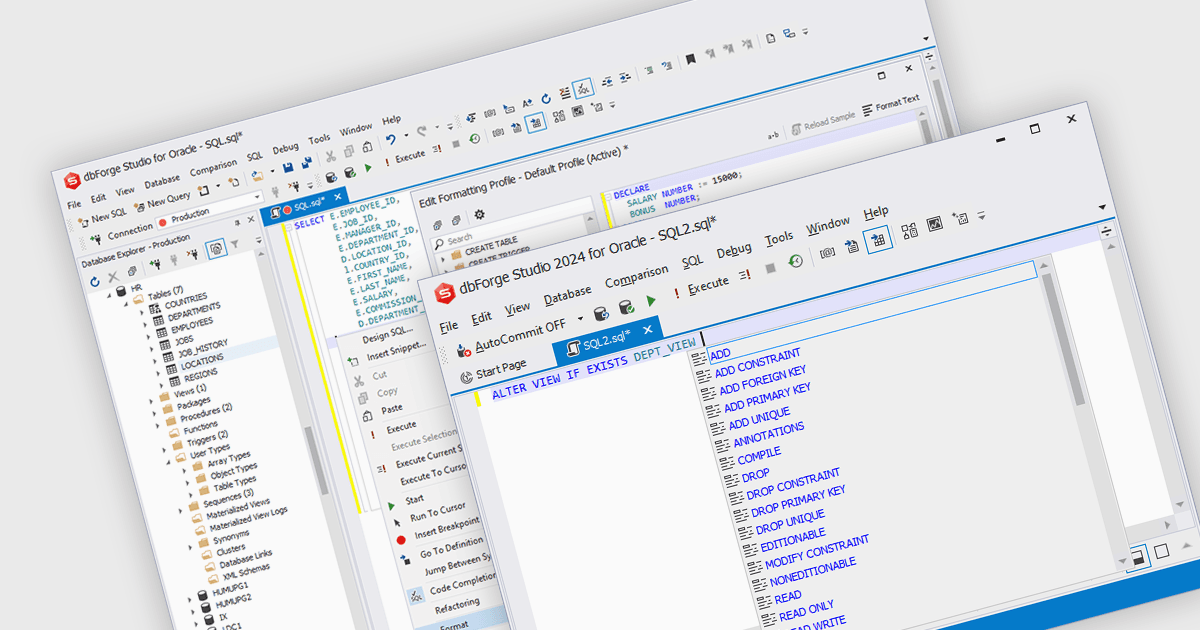Expand the Views (1) folder
1200x630 pixels.
(153, 400)
